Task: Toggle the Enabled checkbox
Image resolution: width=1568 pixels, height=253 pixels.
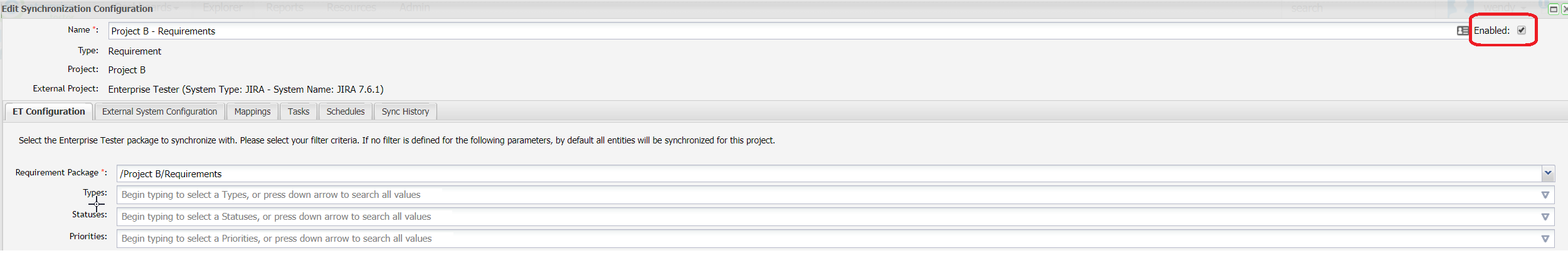Action: (x=1521, y=30)
